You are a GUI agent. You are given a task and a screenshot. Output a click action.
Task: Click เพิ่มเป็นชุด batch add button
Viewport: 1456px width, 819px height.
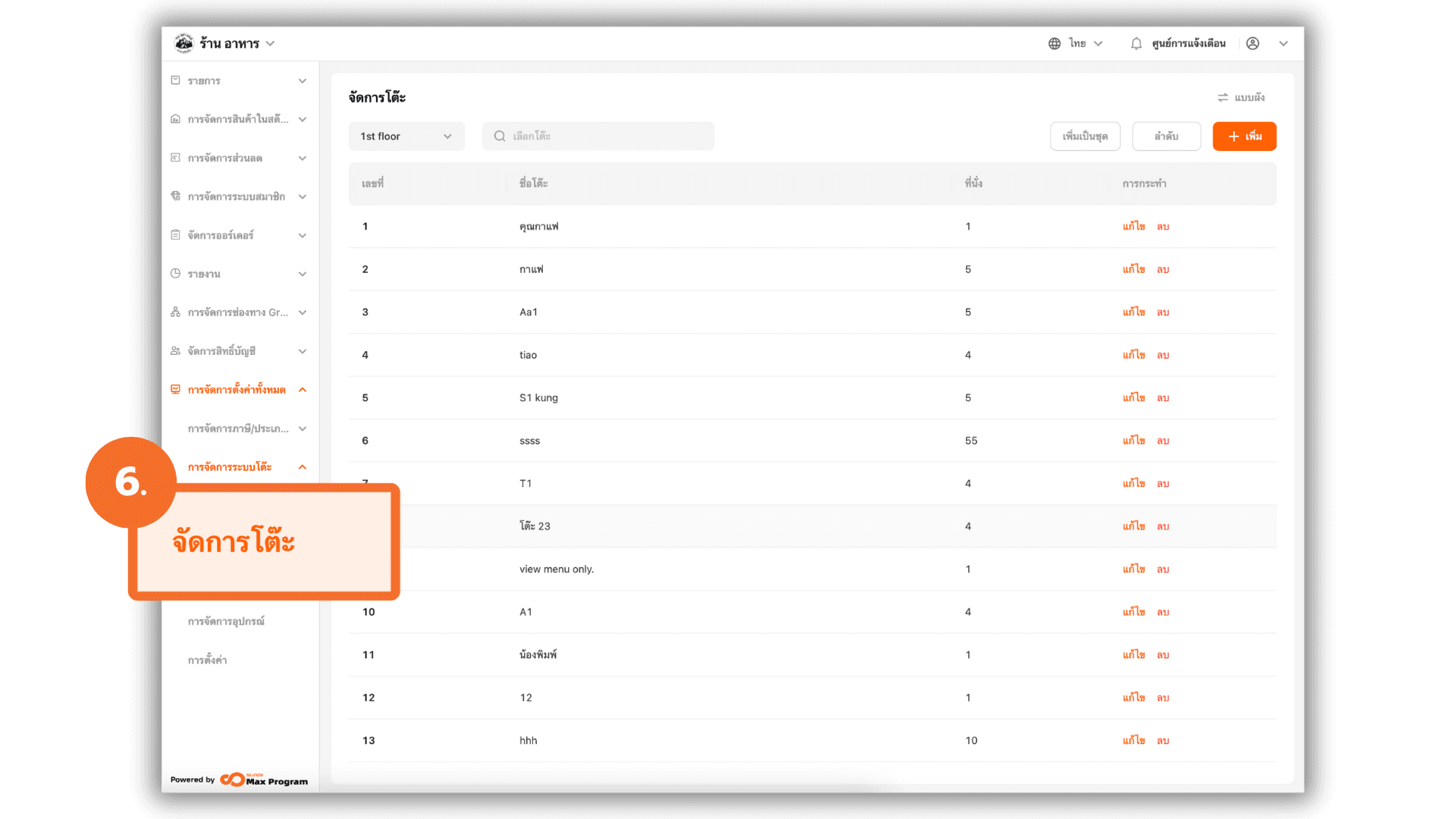[x=1084, y=136]
